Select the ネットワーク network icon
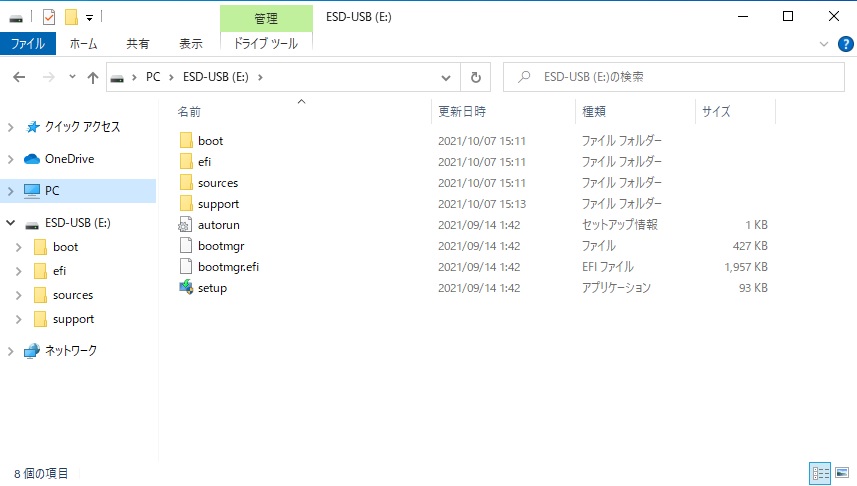Image resolution: width=857 pixels, height=486 pixels. coord(32,351)
